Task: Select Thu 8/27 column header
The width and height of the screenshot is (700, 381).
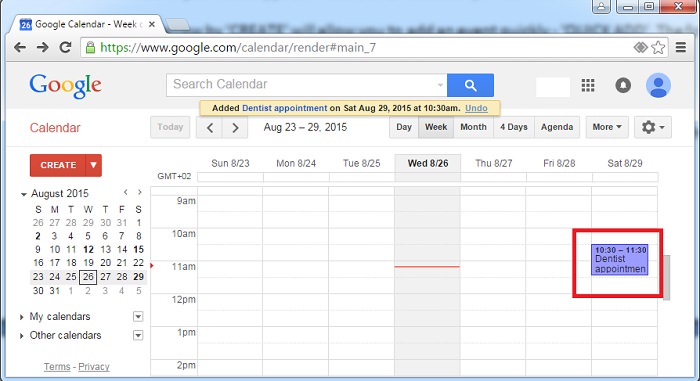Action: point(493,163)
